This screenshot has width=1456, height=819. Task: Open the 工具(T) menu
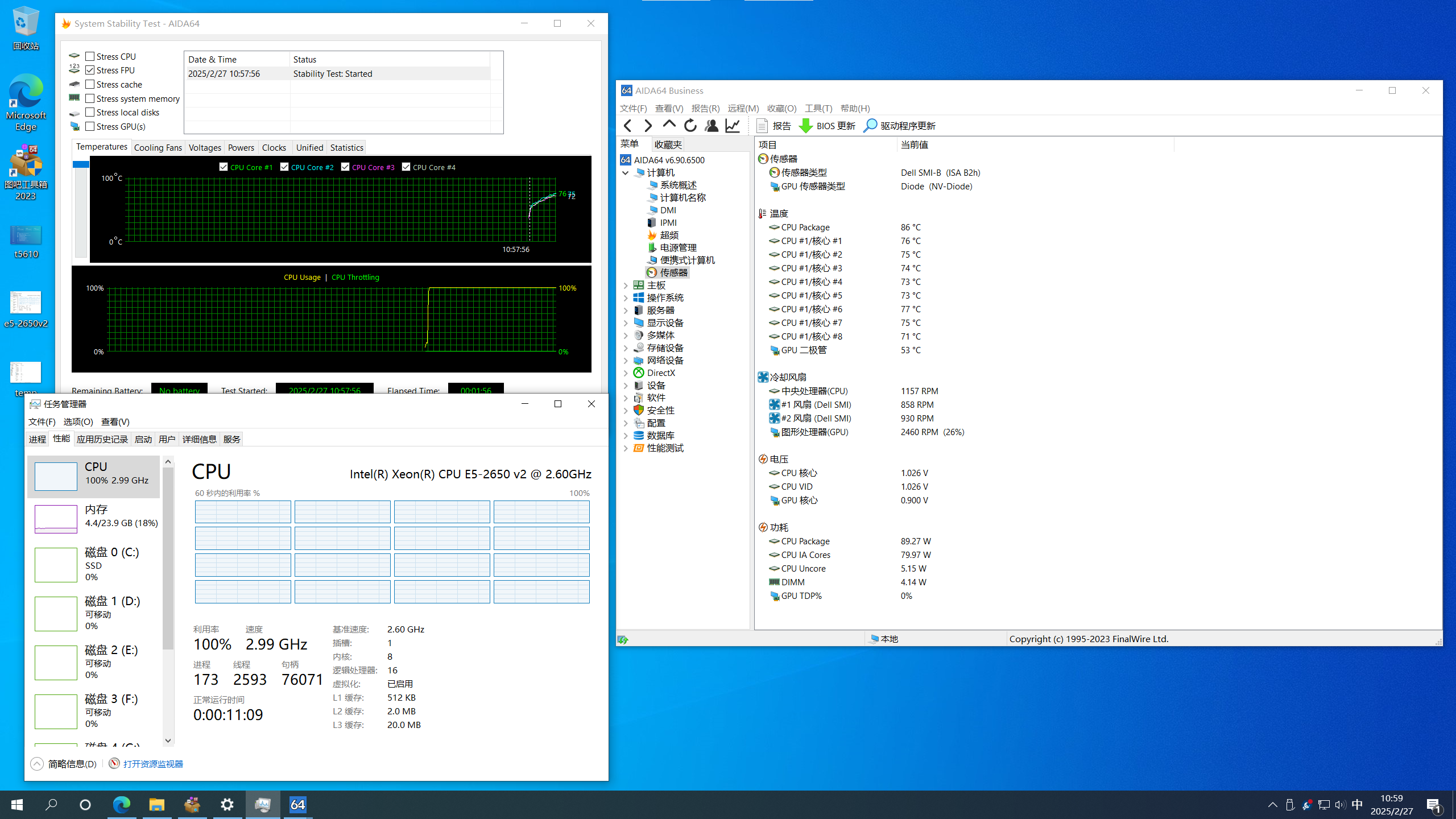tap(817, 108)
